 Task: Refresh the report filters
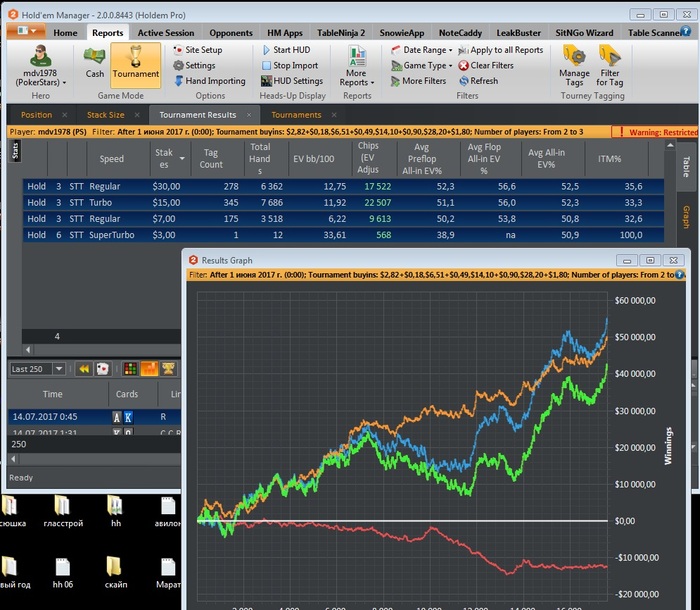[479, 81]
